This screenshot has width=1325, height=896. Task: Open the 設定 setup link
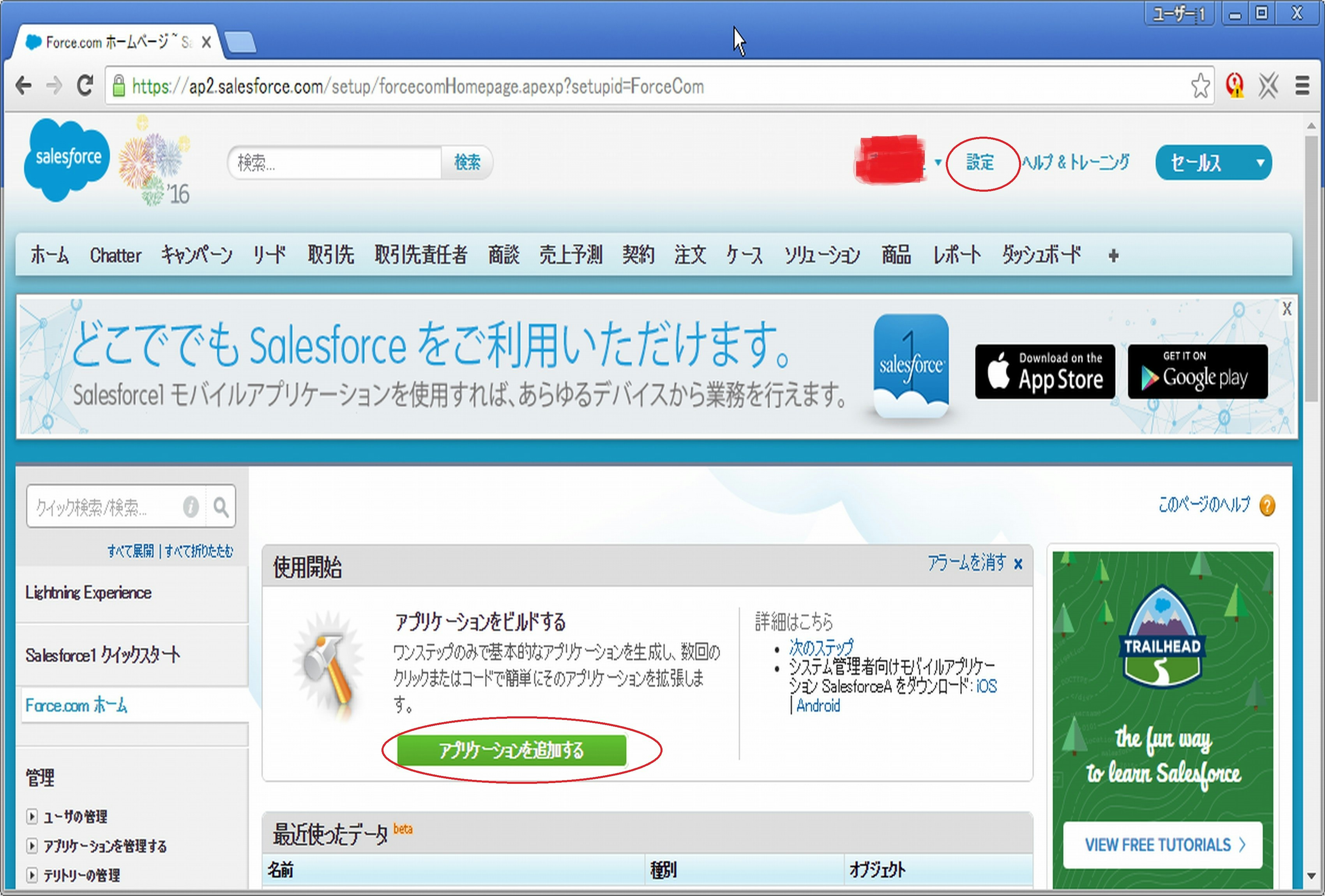(x=980, y=162)
